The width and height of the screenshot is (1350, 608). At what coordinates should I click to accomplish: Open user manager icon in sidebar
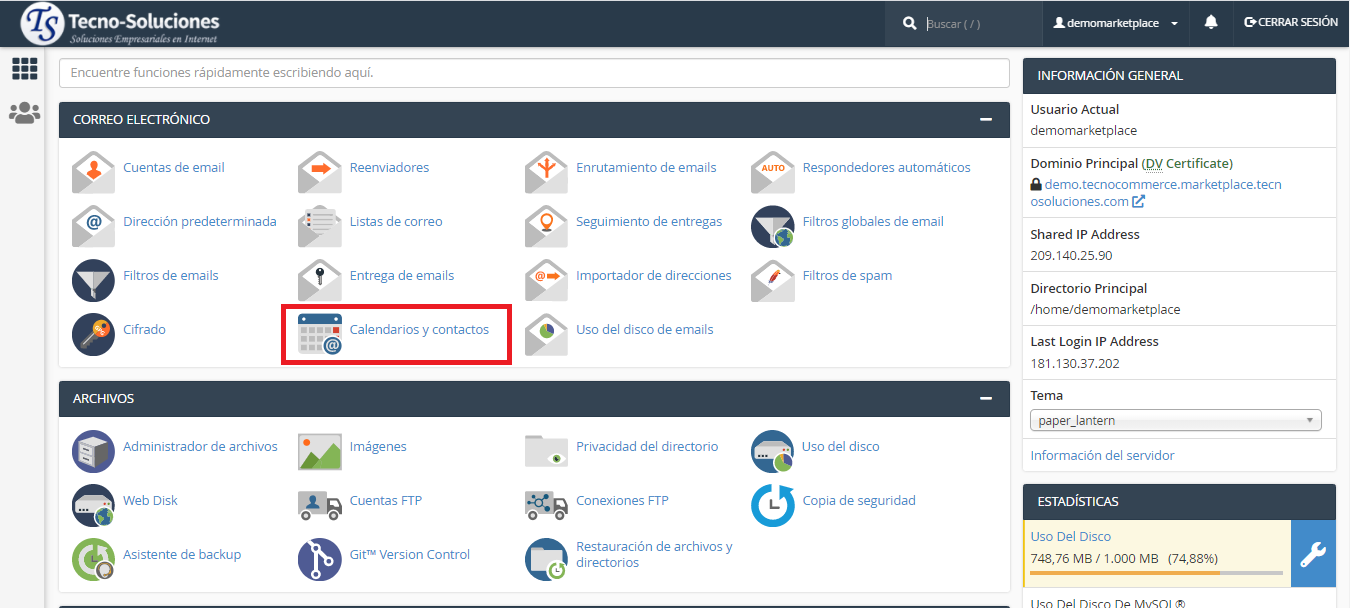pyautogui.click(x=24, y=113)
